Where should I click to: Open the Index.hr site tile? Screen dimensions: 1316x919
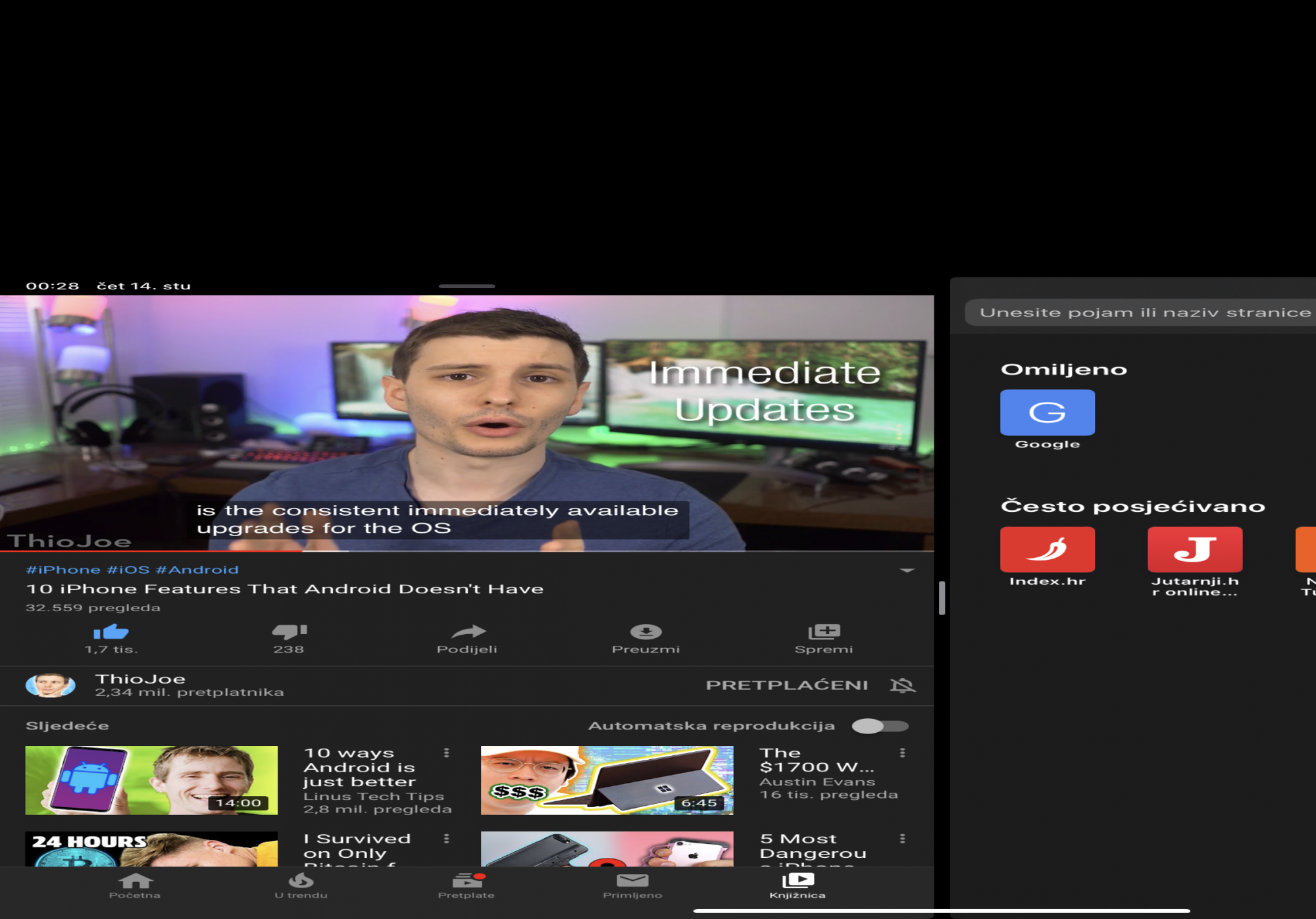click(1047, 549)
